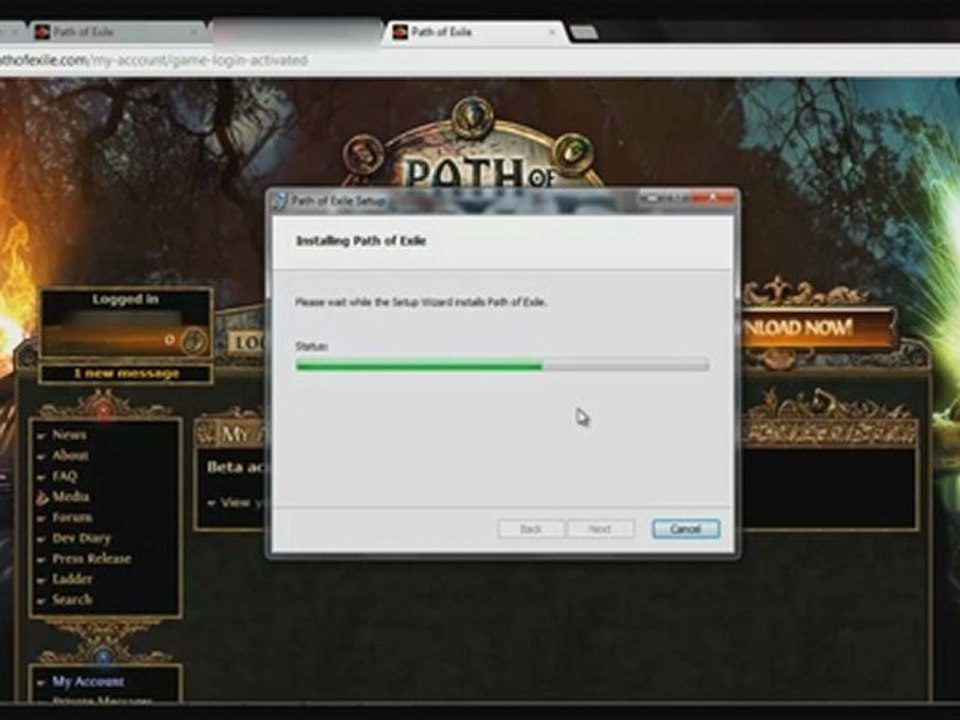Open the Ladder link in sidebar
This screenshot has height=720, width=960.
(x=72, y=579)
